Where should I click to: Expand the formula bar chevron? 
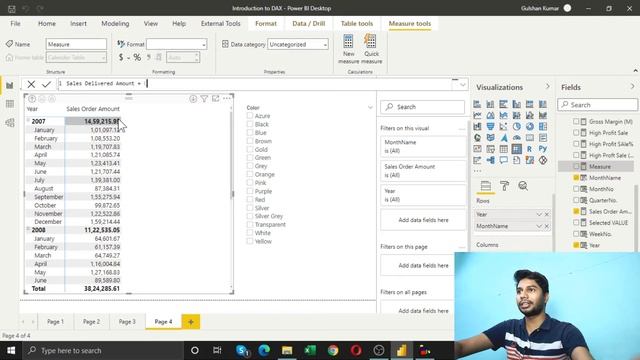pos(463,84)
